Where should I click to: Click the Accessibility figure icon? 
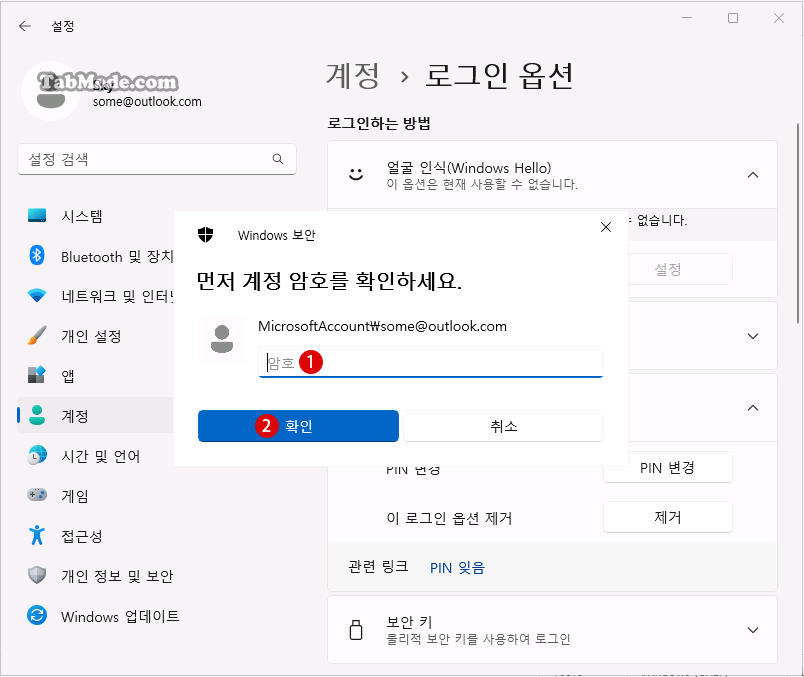click(37, 535)
